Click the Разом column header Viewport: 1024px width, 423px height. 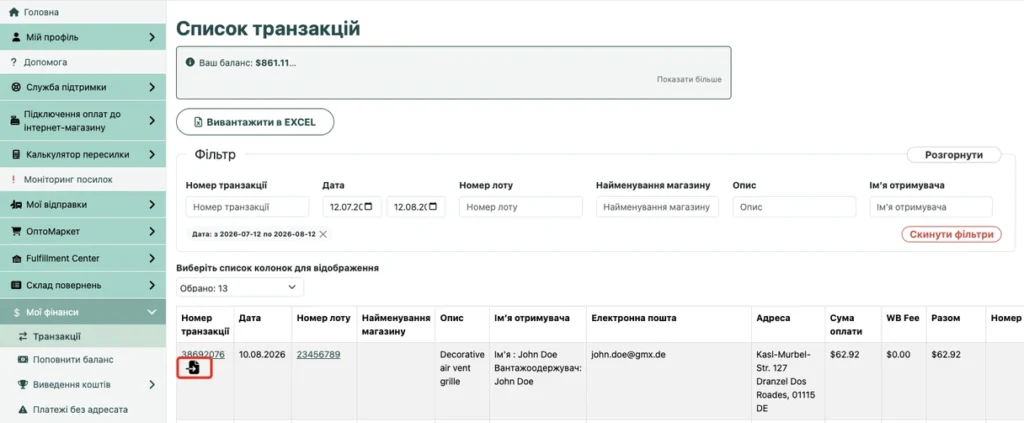pos(955,324)
